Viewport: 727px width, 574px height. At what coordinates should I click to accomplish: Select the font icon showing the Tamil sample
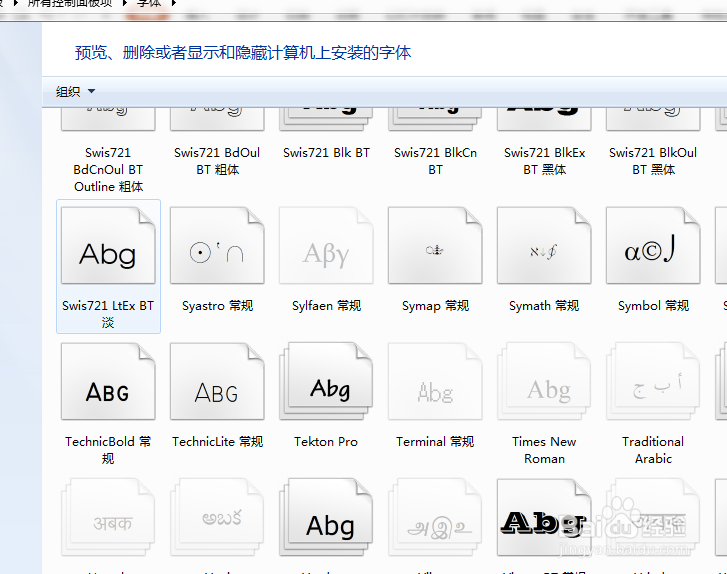pyautogui.click(x=435, y=517)
